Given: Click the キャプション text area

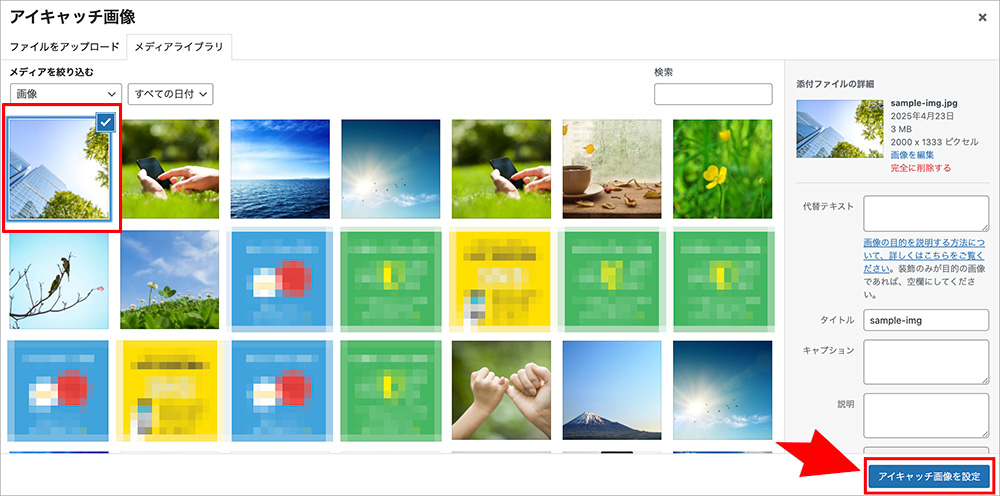Looking at the screenshot, I should (925, 360).
